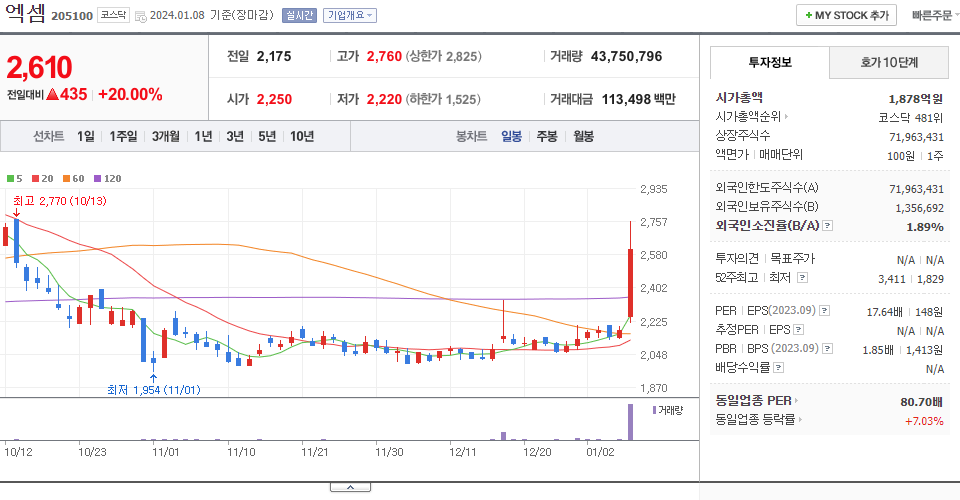Click the latest tall volume bar
Screen dimensions: 960x500
pyautogui.click(x=631, y=422)
